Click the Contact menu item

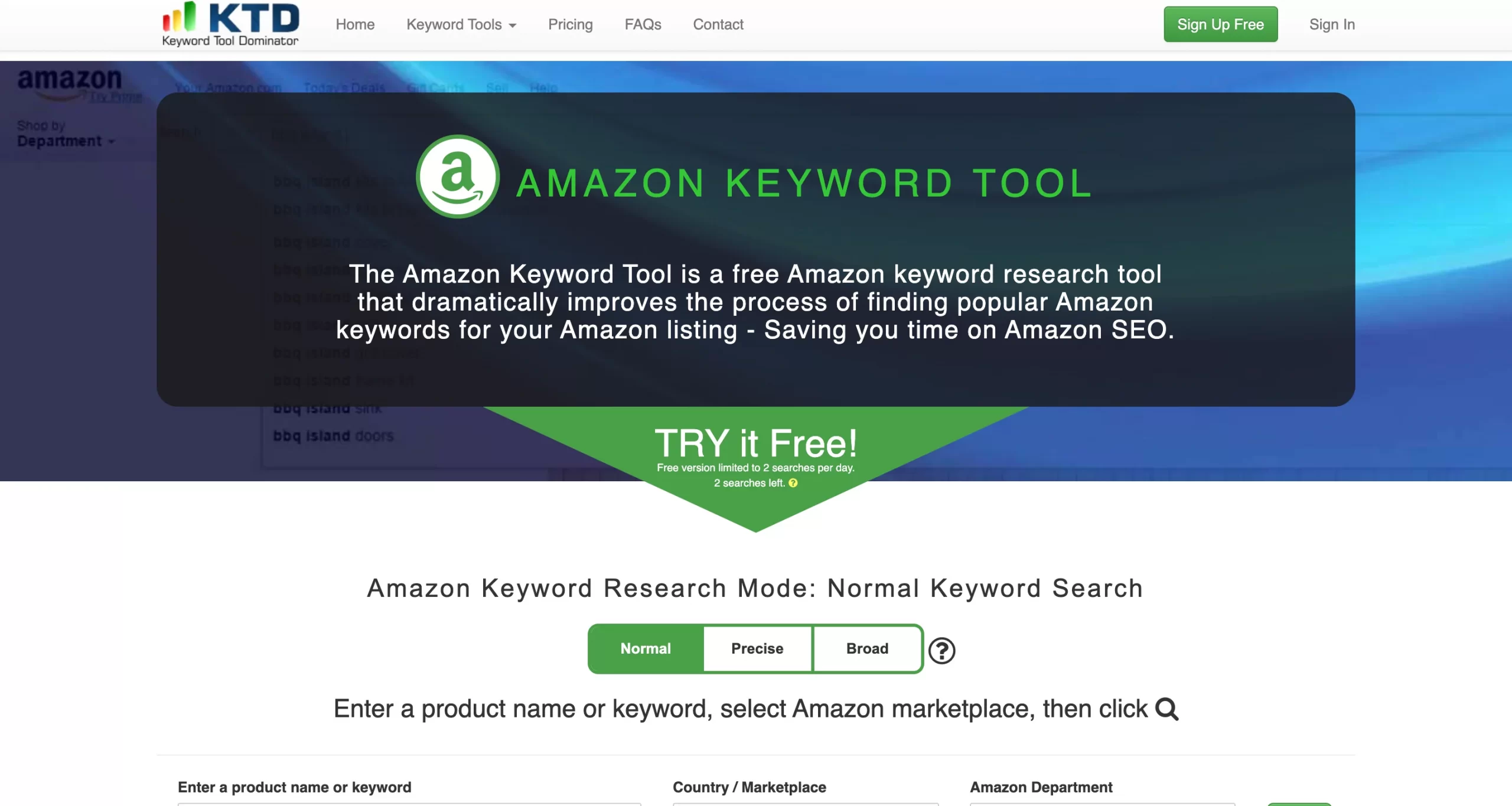click(x=718, y=24)
